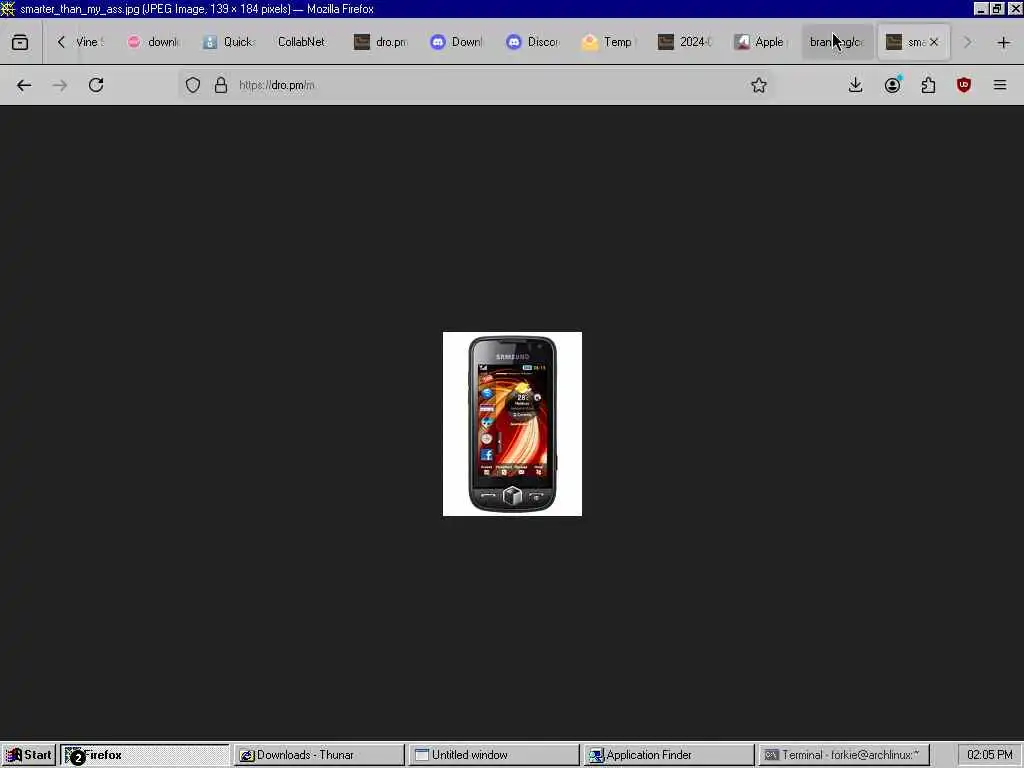Switch to the Vine tab
The height and width of the screenshot is (768, 1024).
[x=89, y=42]
